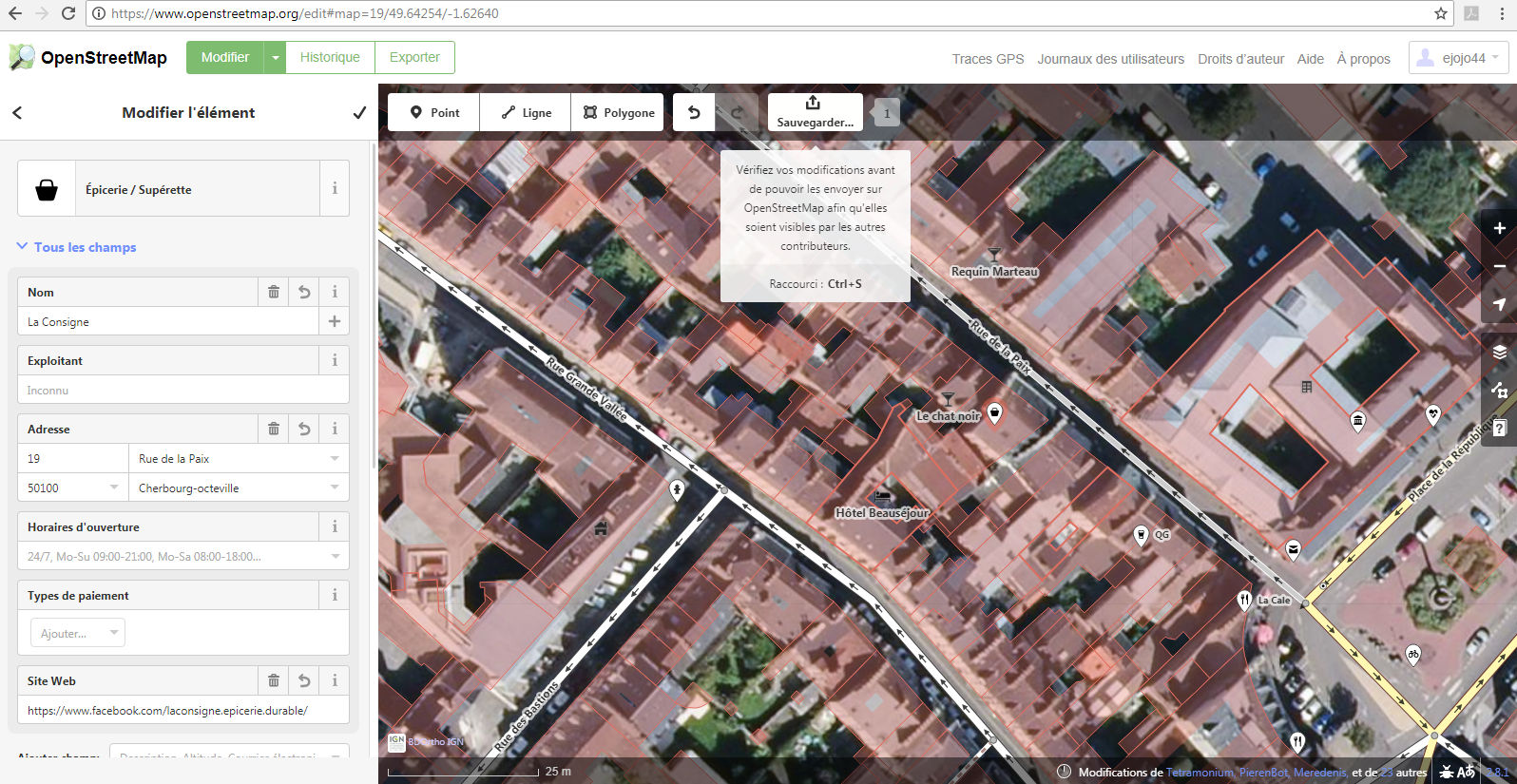This screenshot has width=1517, height=784.
Task: Open the version 2.8.1 link
Action: click(1497, 773)
